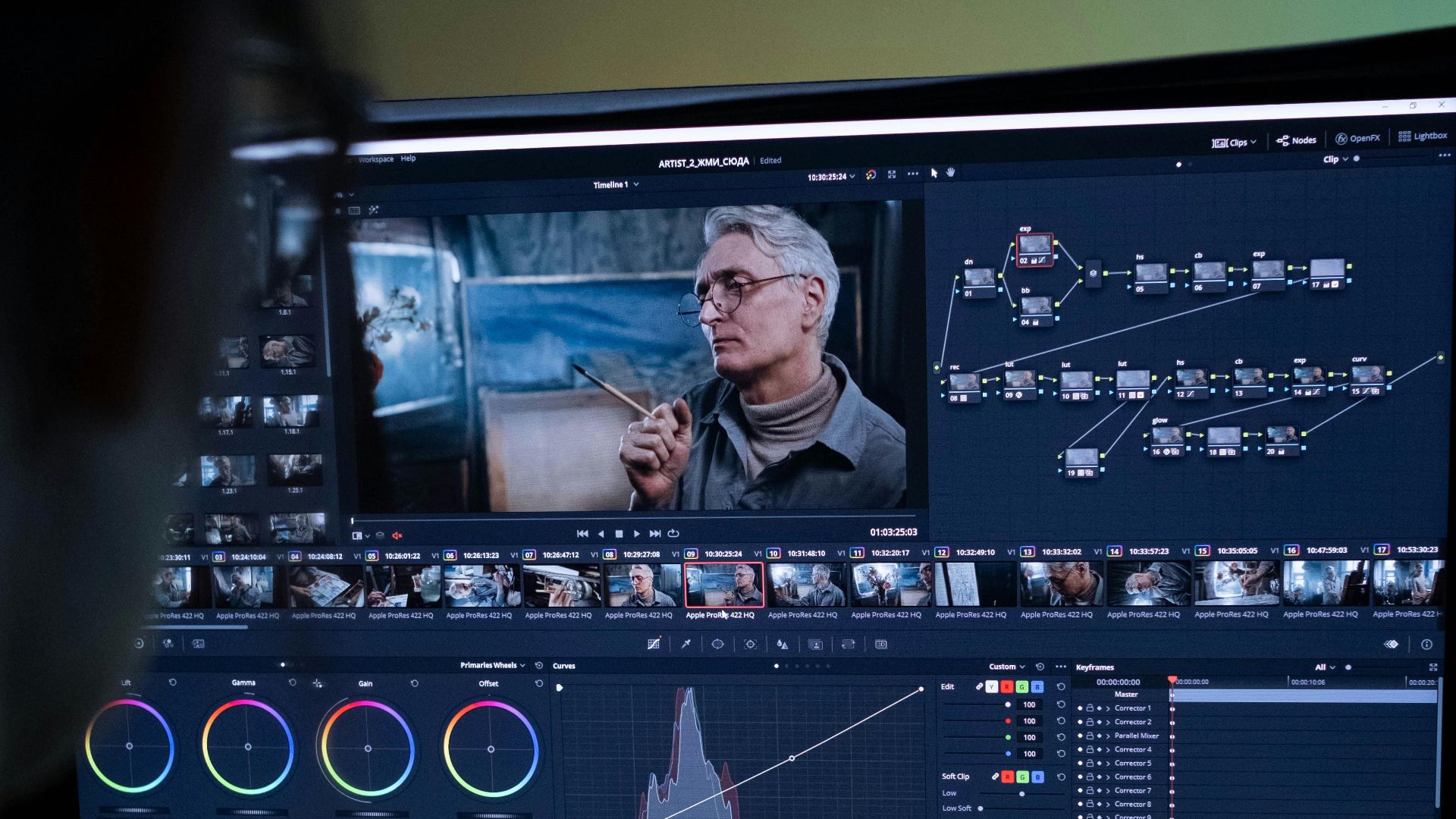This screenshot has width=1456, height=819.
Task: Open the Custom curves dropdown
Action: coord(1006,667)
